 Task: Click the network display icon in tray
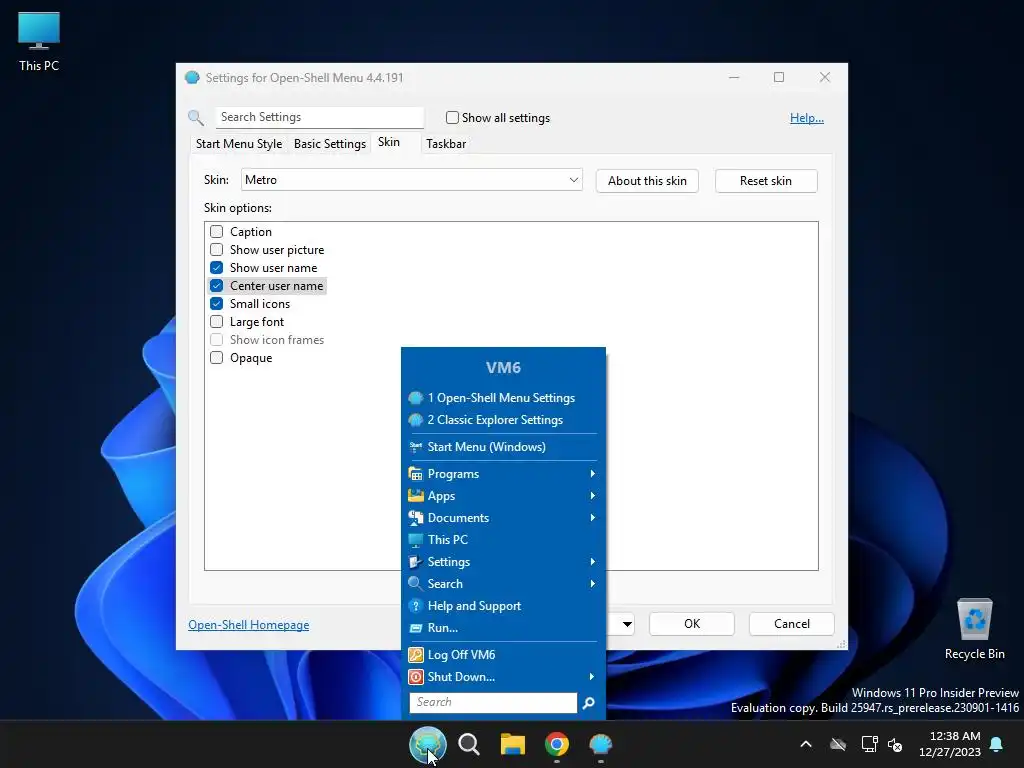tap(869, 744)
